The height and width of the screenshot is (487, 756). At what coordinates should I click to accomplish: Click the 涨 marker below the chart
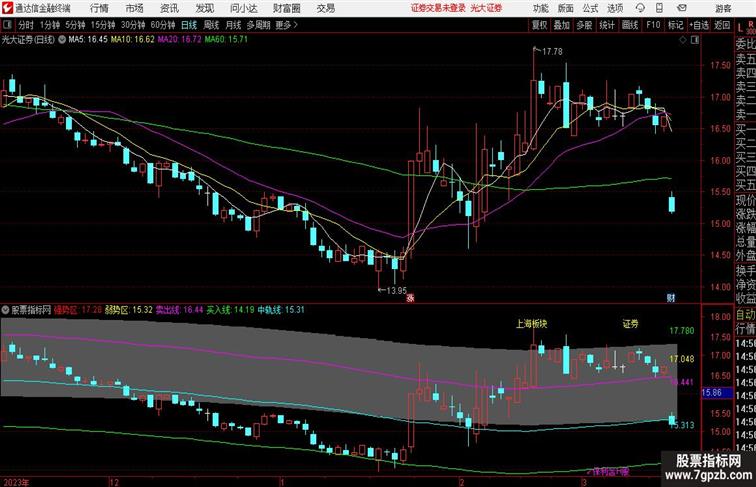tap(410, 298)
